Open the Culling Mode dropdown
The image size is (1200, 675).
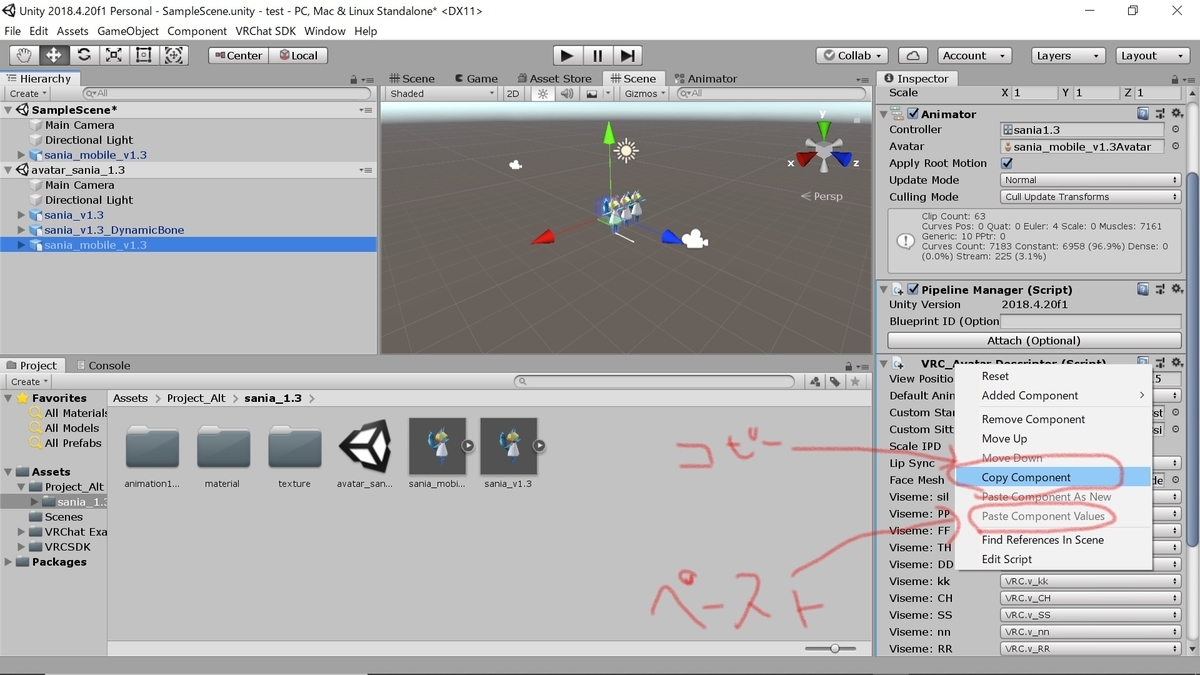pyautogui.click(x=1091, y=197)
